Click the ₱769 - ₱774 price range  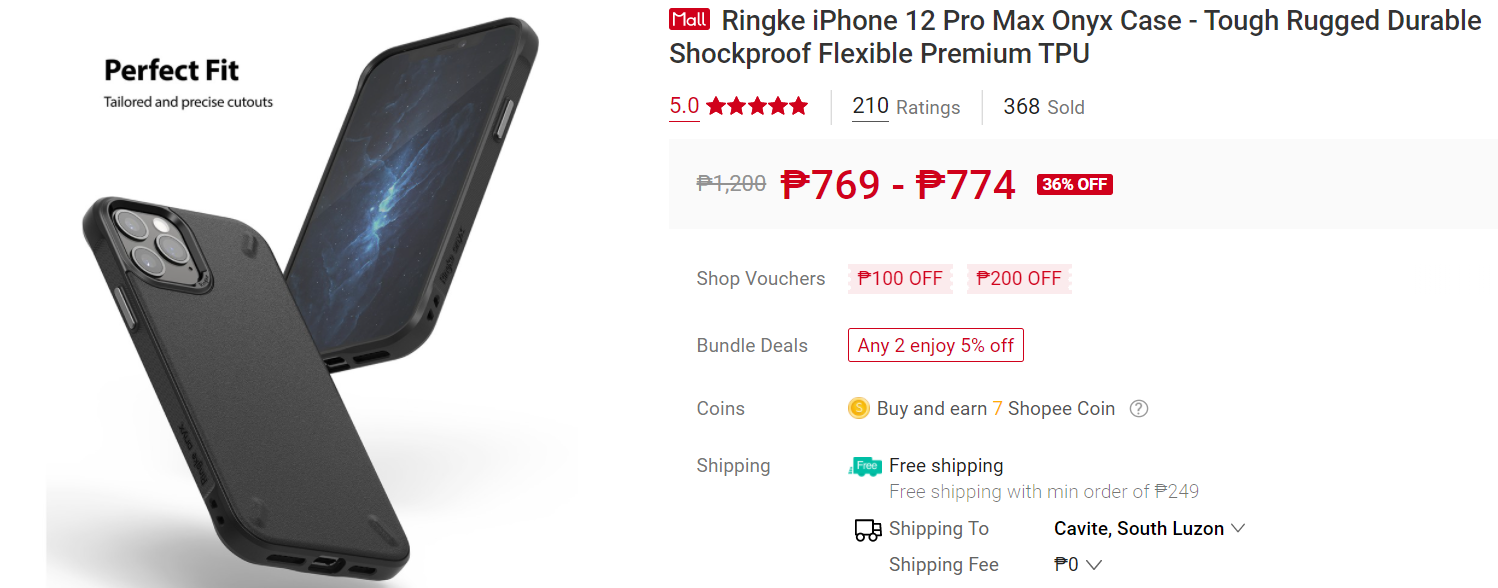(x=898, y=184)
